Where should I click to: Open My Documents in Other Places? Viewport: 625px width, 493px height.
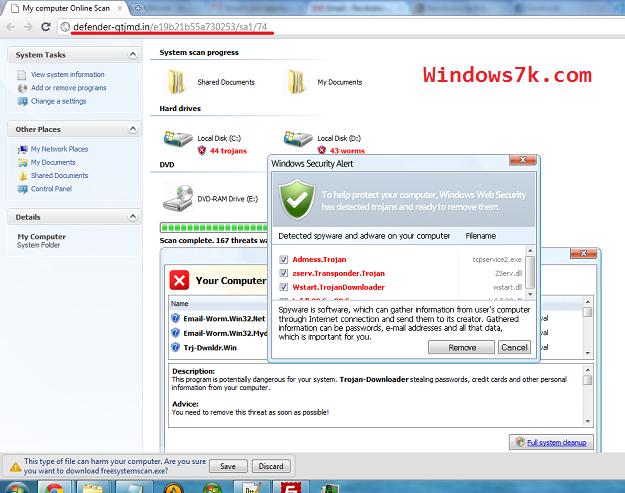(x=53, y=162)
